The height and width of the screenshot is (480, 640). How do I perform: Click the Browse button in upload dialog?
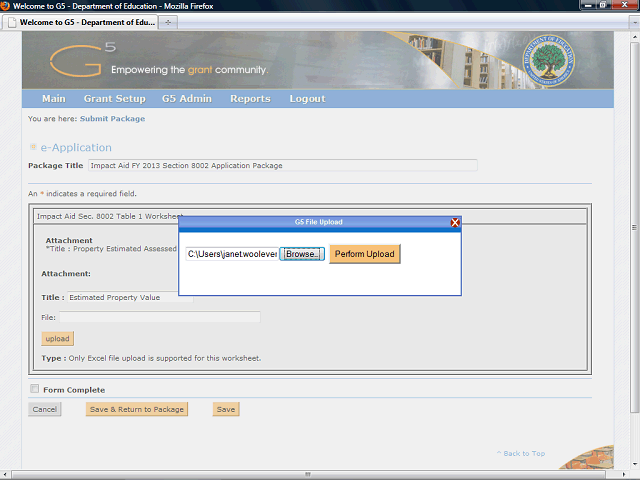click(x=302, y=254)
